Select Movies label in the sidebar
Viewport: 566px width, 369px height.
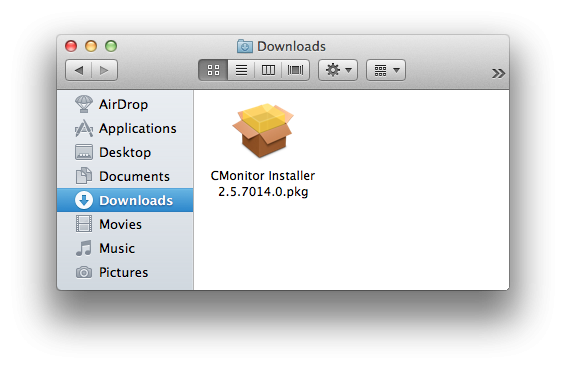point(121,225)
